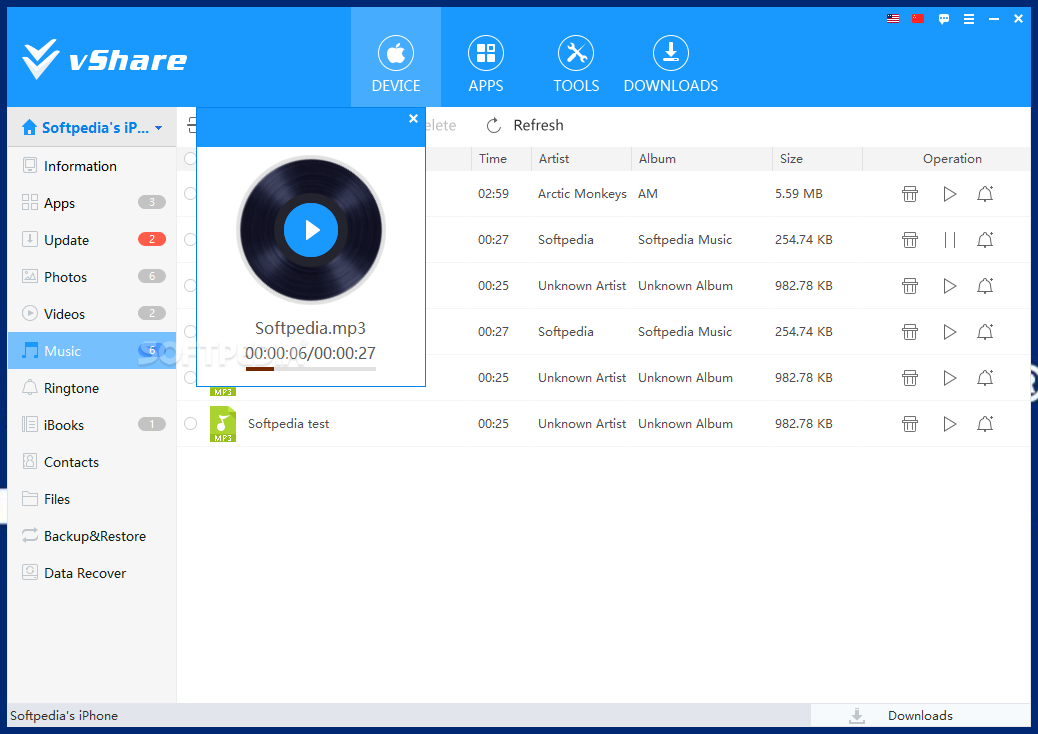Open the Ringtone section

coord(92,388)
